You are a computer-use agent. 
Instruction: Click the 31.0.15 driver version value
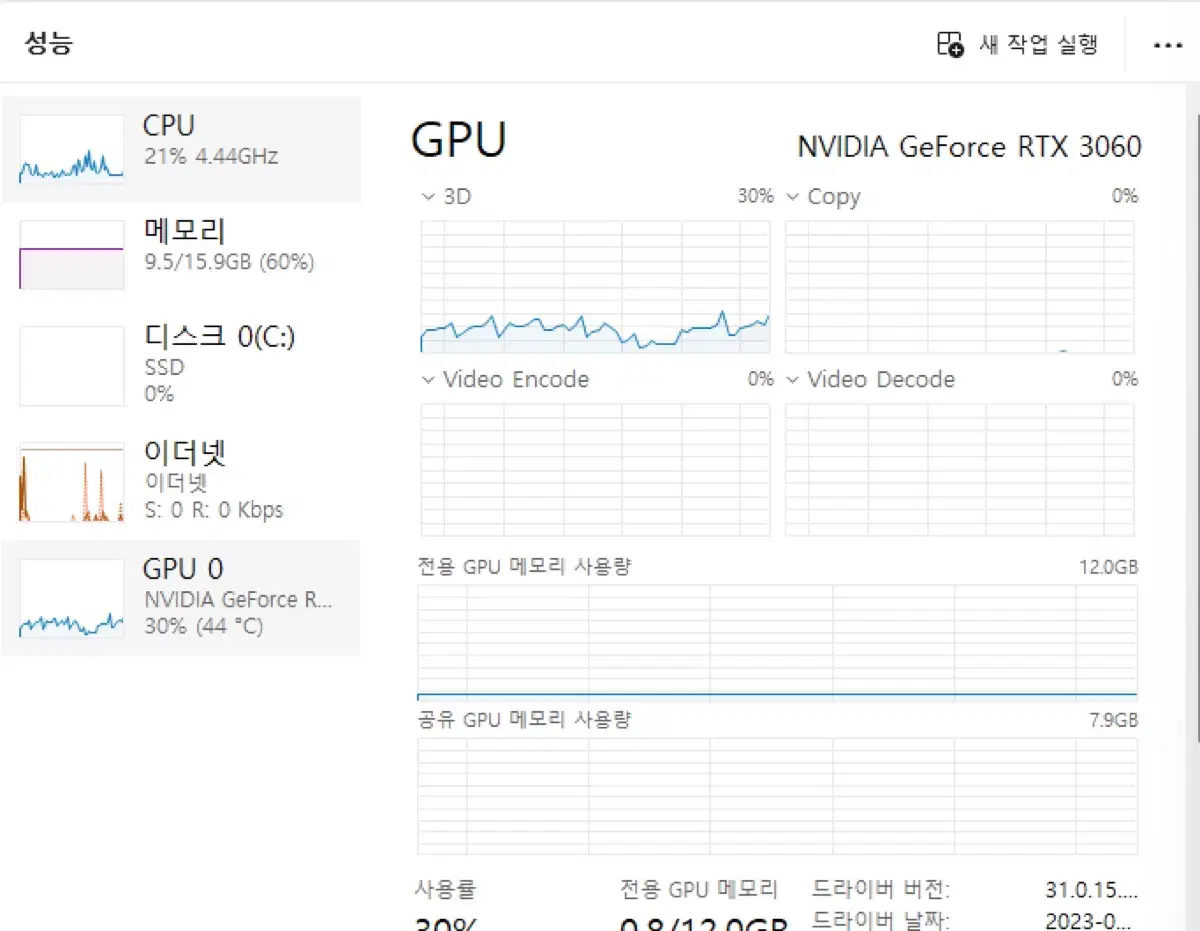point(1091,889)
